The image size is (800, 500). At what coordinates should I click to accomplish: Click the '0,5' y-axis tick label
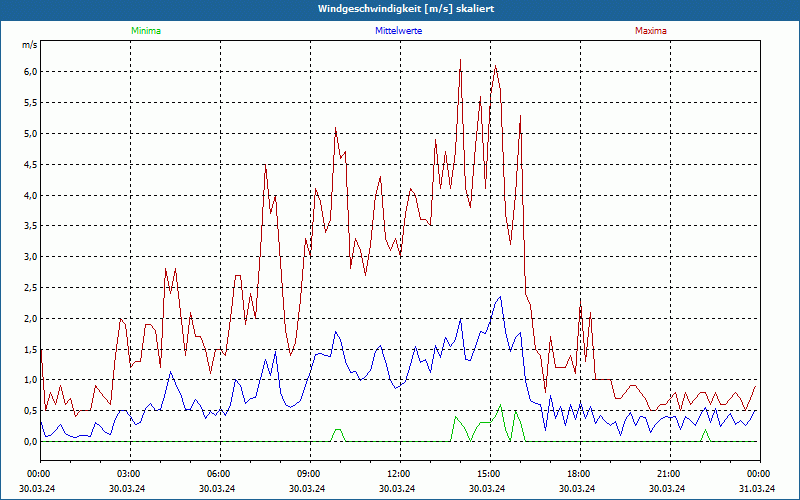(31, 411)
